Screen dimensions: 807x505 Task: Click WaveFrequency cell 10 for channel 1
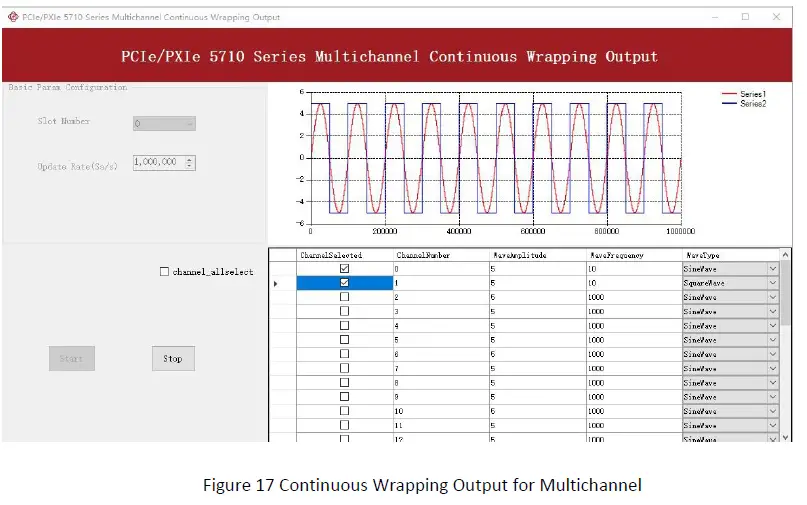click(x=634, y=283)
